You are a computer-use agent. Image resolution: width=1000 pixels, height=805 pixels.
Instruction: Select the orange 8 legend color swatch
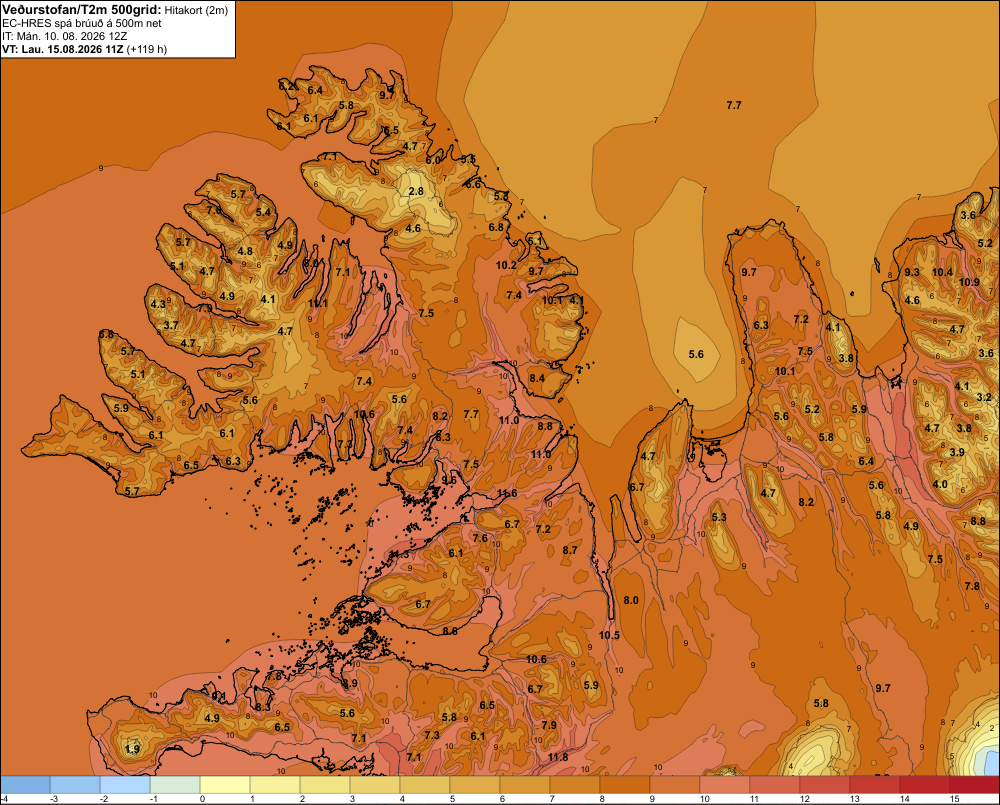click(x=625, y=785)
